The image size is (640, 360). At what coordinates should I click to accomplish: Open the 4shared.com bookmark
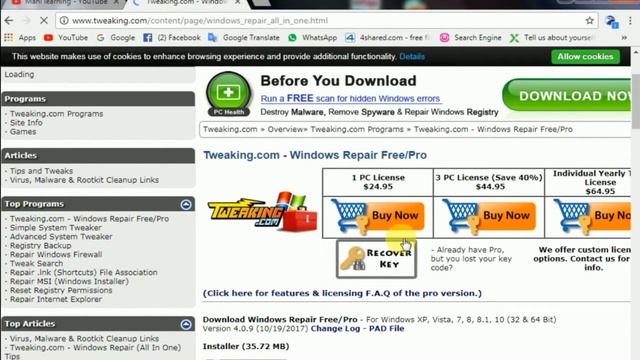coord(387,38)
